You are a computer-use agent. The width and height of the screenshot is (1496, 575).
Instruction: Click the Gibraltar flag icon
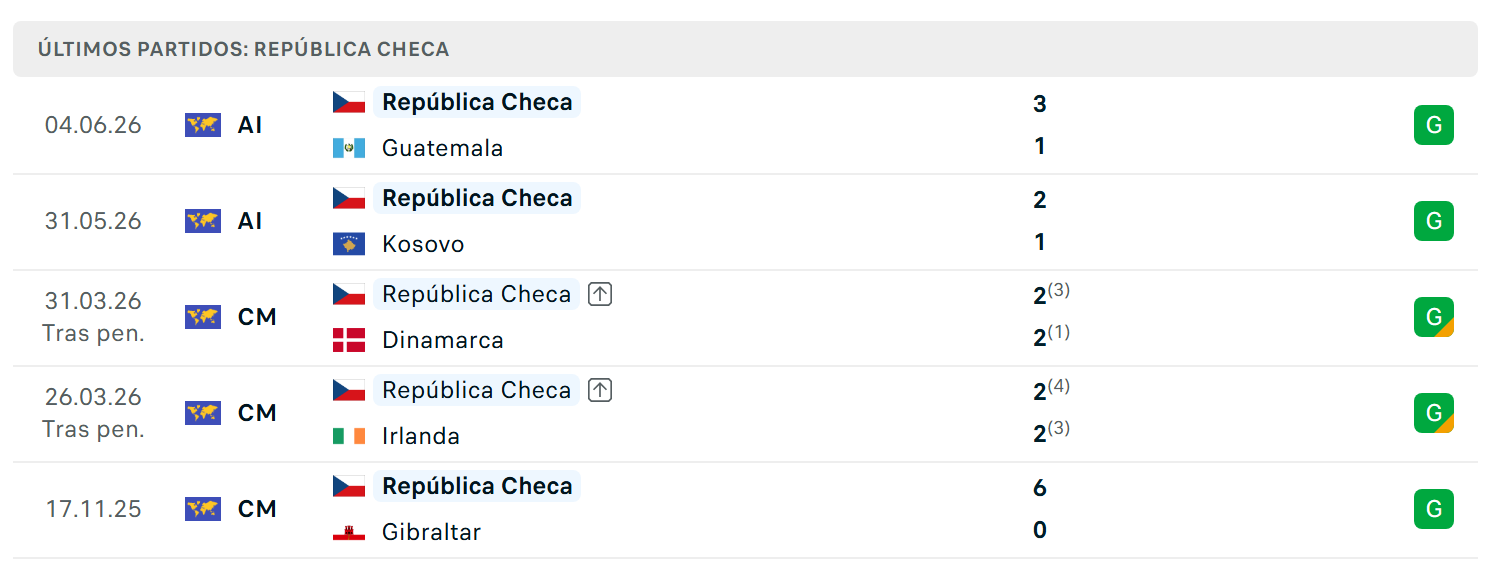349,532
